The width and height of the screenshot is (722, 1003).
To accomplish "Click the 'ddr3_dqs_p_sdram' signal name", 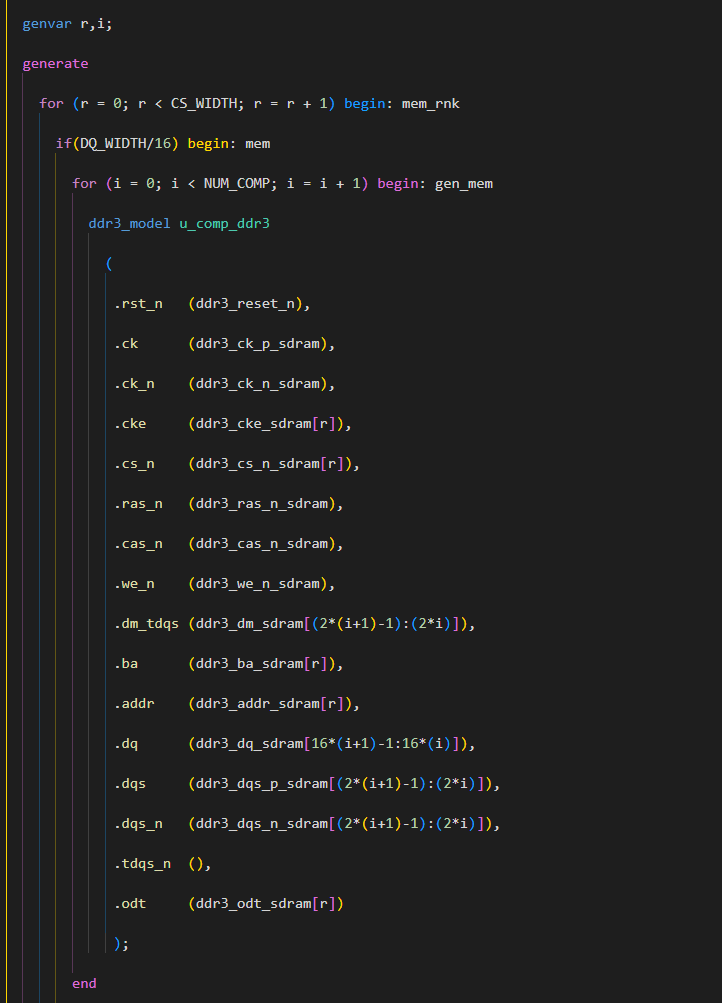I will (x=262, y=784).
